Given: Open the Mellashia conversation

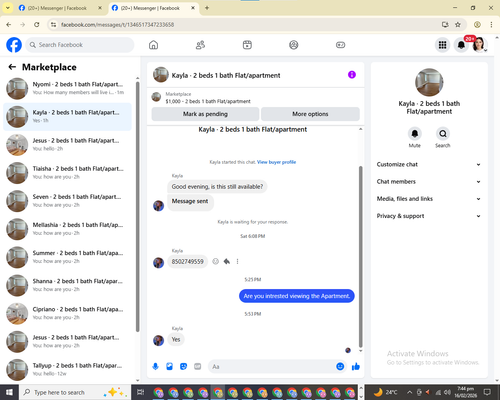Looking at the screenshot, I should pyautogui.click(x=67, y=229).
